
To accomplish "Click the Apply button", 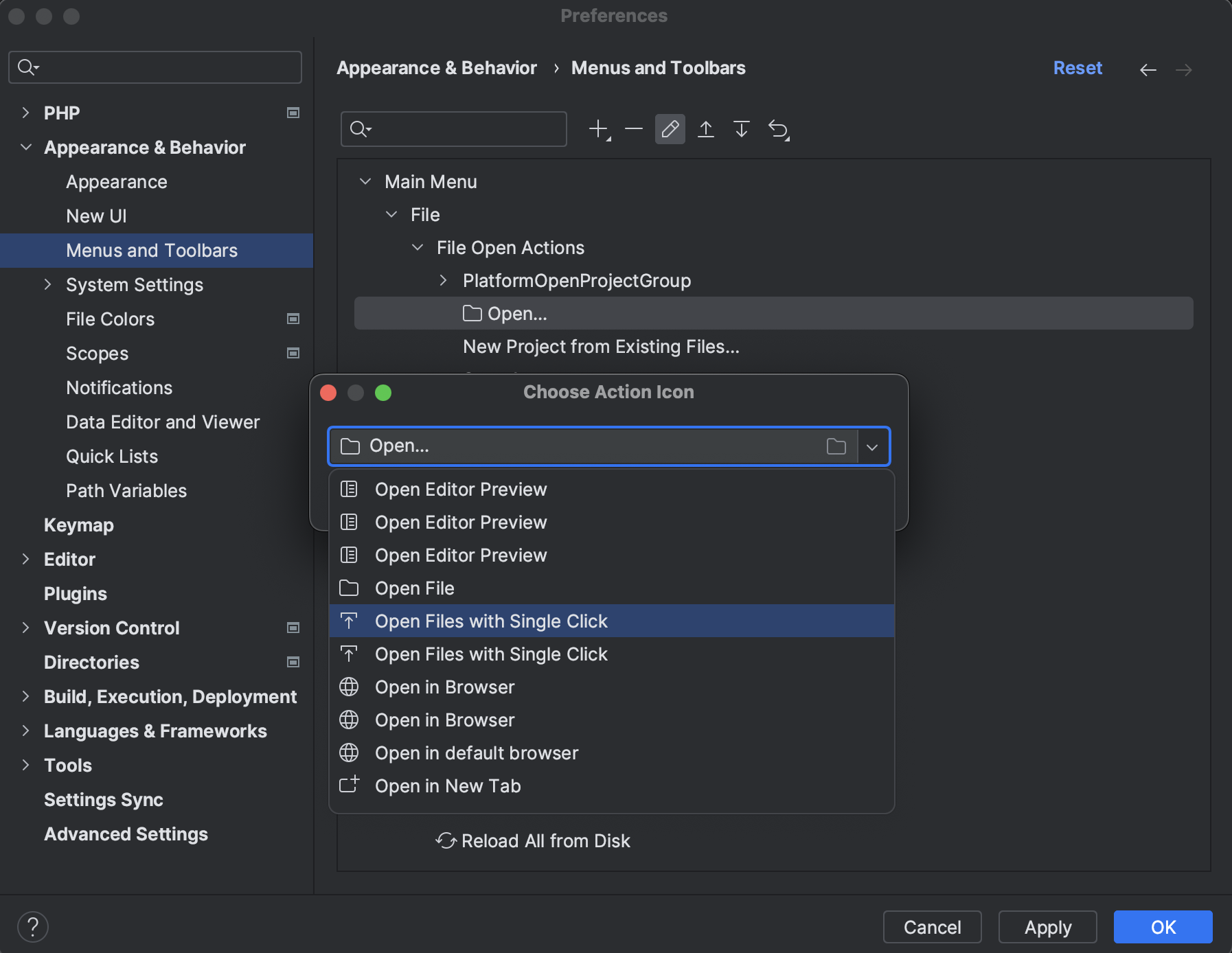I will click(1047, 927).
